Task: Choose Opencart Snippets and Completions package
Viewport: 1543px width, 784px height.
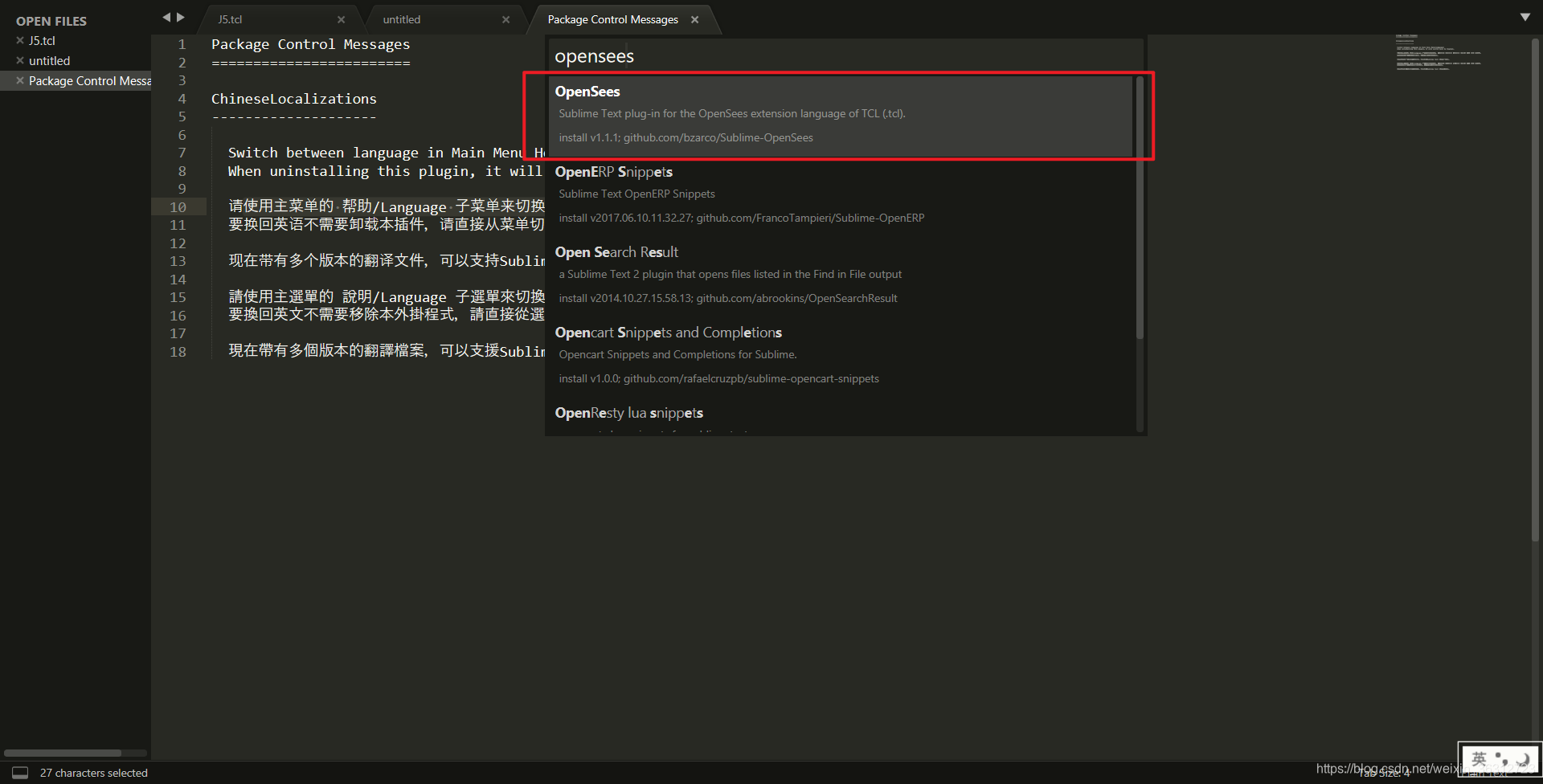Action: point(841,357)
